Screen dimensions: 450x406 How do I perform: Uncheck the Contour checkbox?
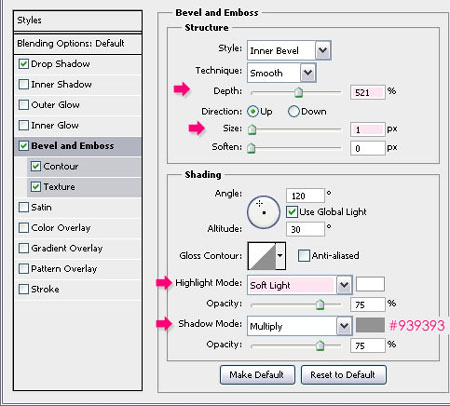coord(36,166)
